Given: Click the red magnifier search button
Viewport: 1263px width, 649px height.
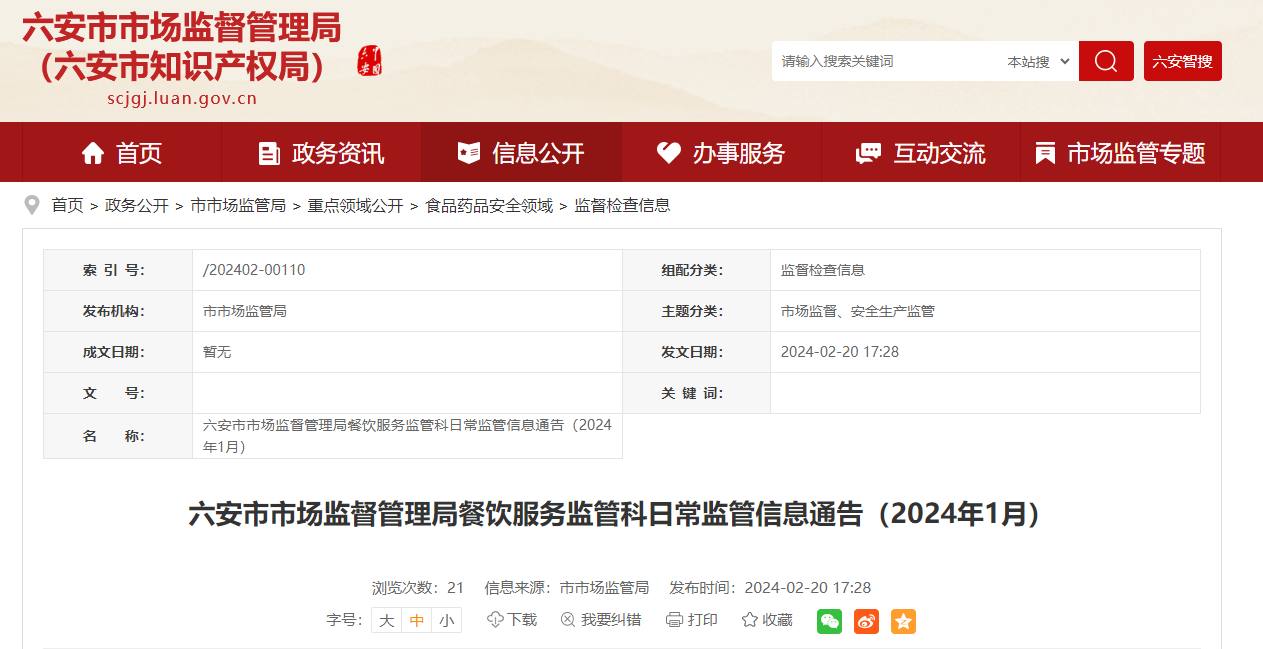Looking at the screenshot, I should pos(1105,61).
